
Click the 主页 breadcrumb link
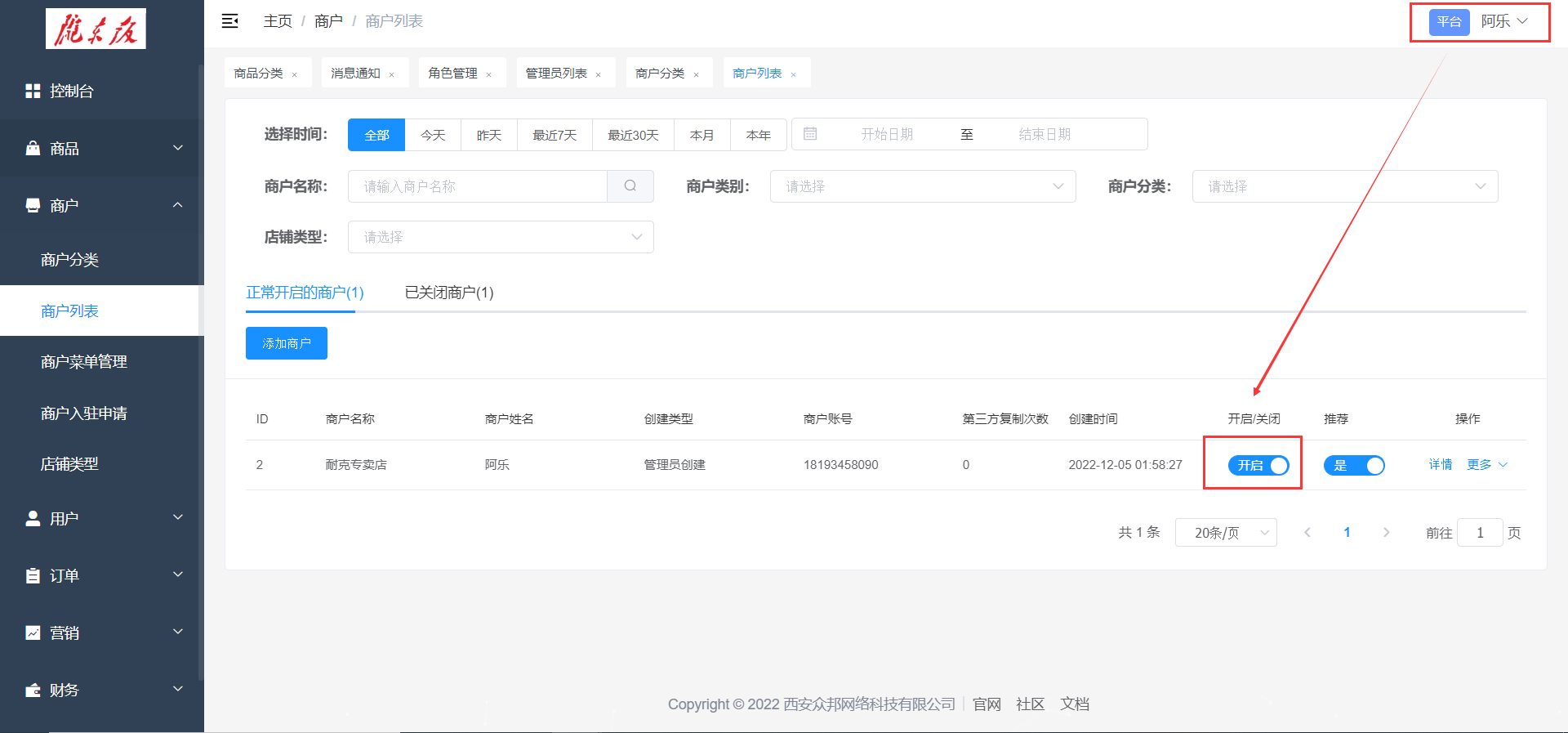tap(278, 21)
